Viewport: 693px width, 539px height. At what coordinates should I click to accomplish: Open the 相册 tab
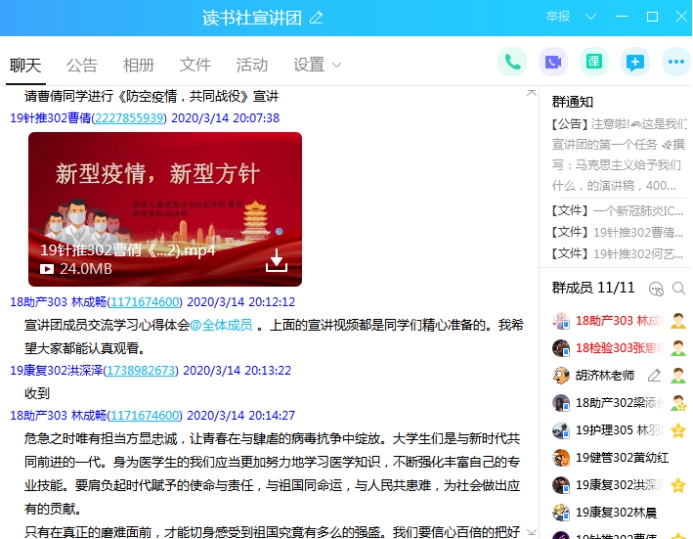pos(138,65)
